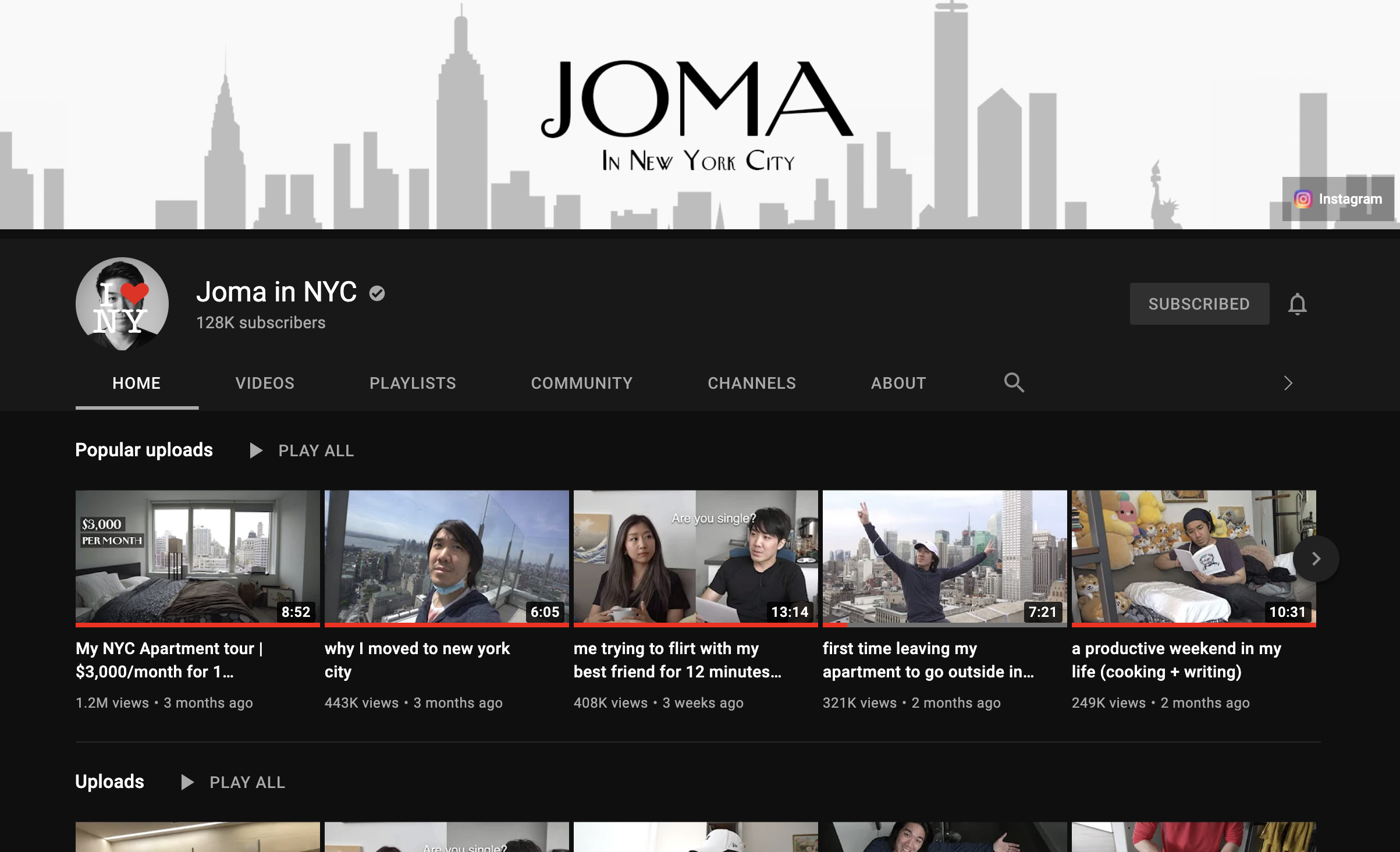Open the productive weekend video thumbnail
Viewport: 1400px width, 852px height.
(x=1181, y=558)
